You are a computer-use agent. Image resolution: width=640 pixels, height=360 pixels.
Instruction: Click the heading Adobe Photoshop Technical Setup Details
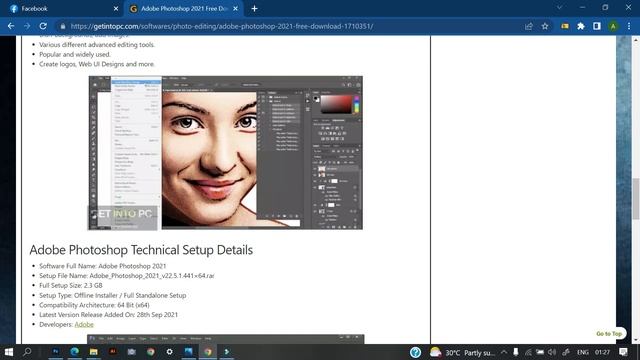[x=141, y=250]
